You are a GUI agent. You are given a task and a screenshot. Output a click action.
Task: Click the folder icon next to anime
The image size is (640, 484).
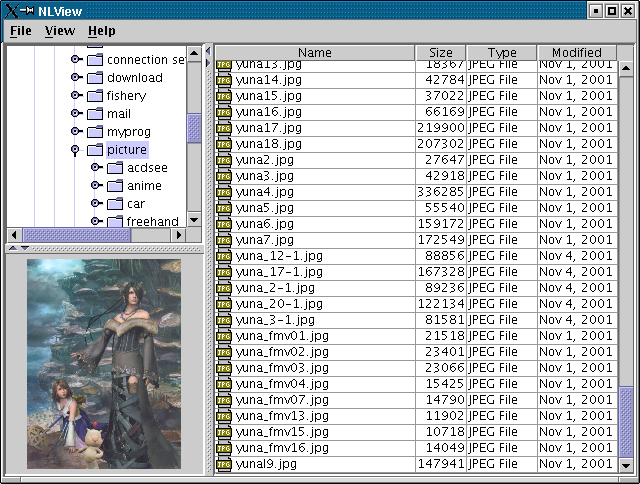tap(115, 186)
